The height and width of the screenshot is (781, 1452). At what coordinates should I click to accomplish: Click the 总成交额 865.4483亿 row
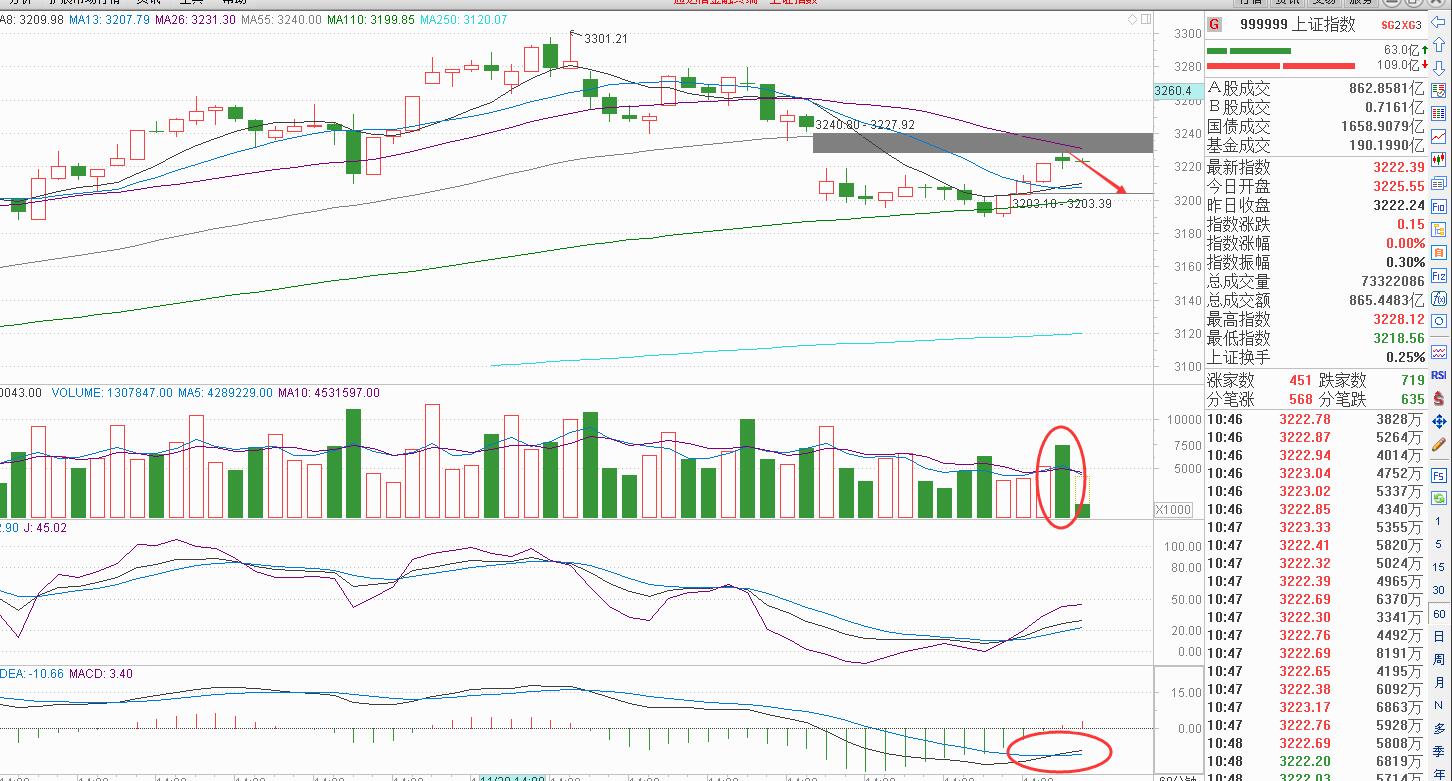click(x=1316, y=300)
